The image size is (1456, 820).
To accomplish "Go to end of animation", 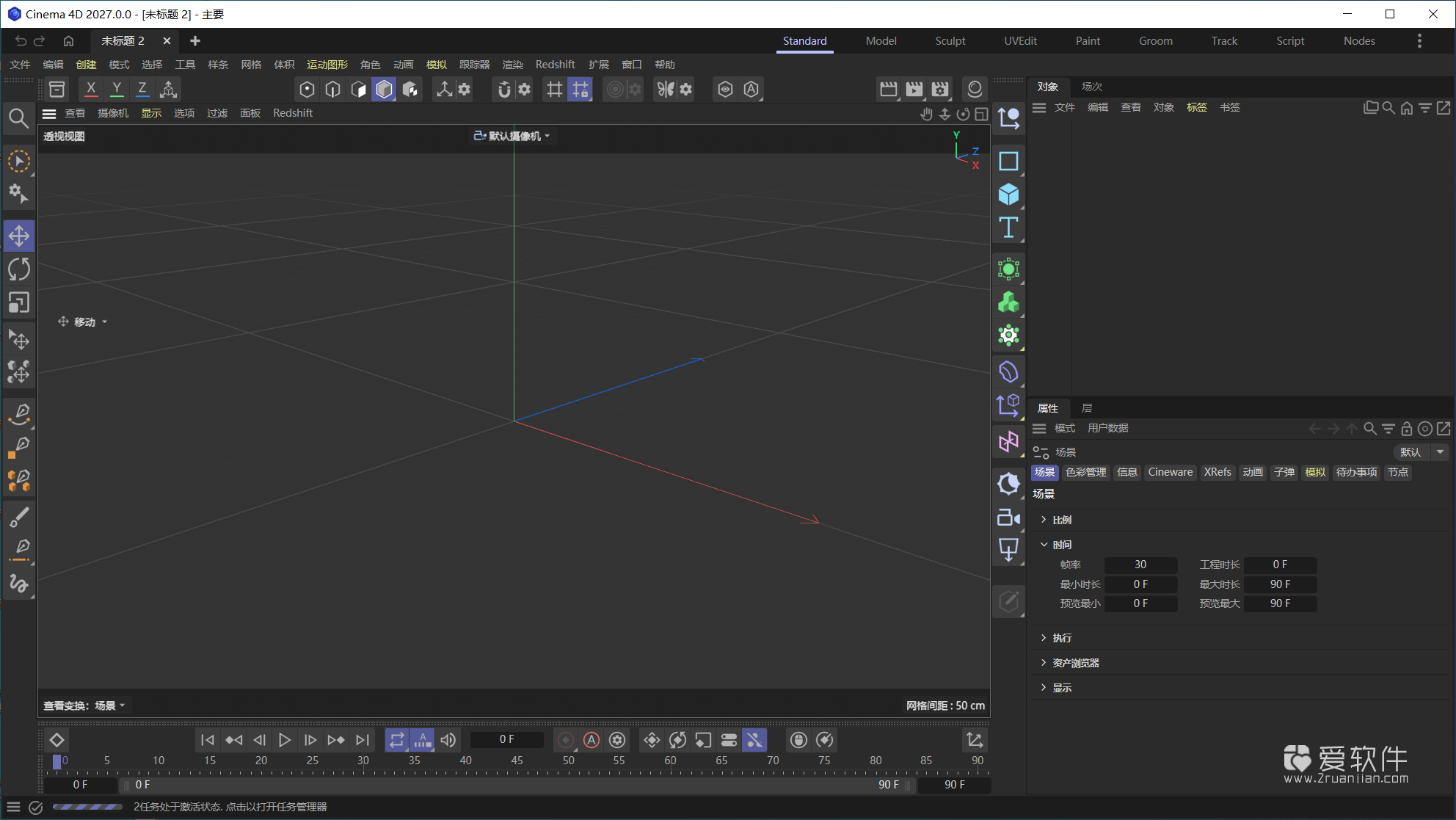I will [363, 740].
